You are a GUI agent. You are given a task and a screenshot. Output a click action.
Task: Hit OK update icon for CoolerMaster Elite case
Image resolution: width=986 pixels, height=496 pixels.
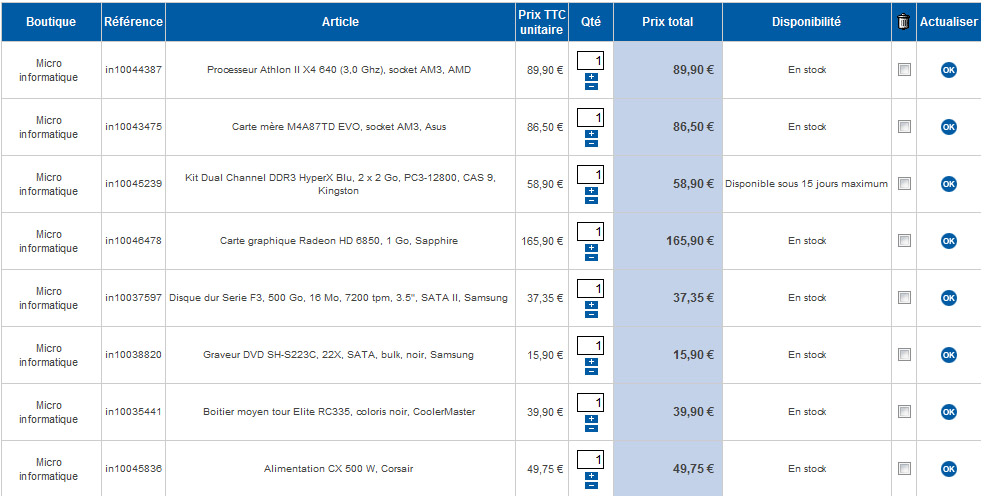coord(948,412)
